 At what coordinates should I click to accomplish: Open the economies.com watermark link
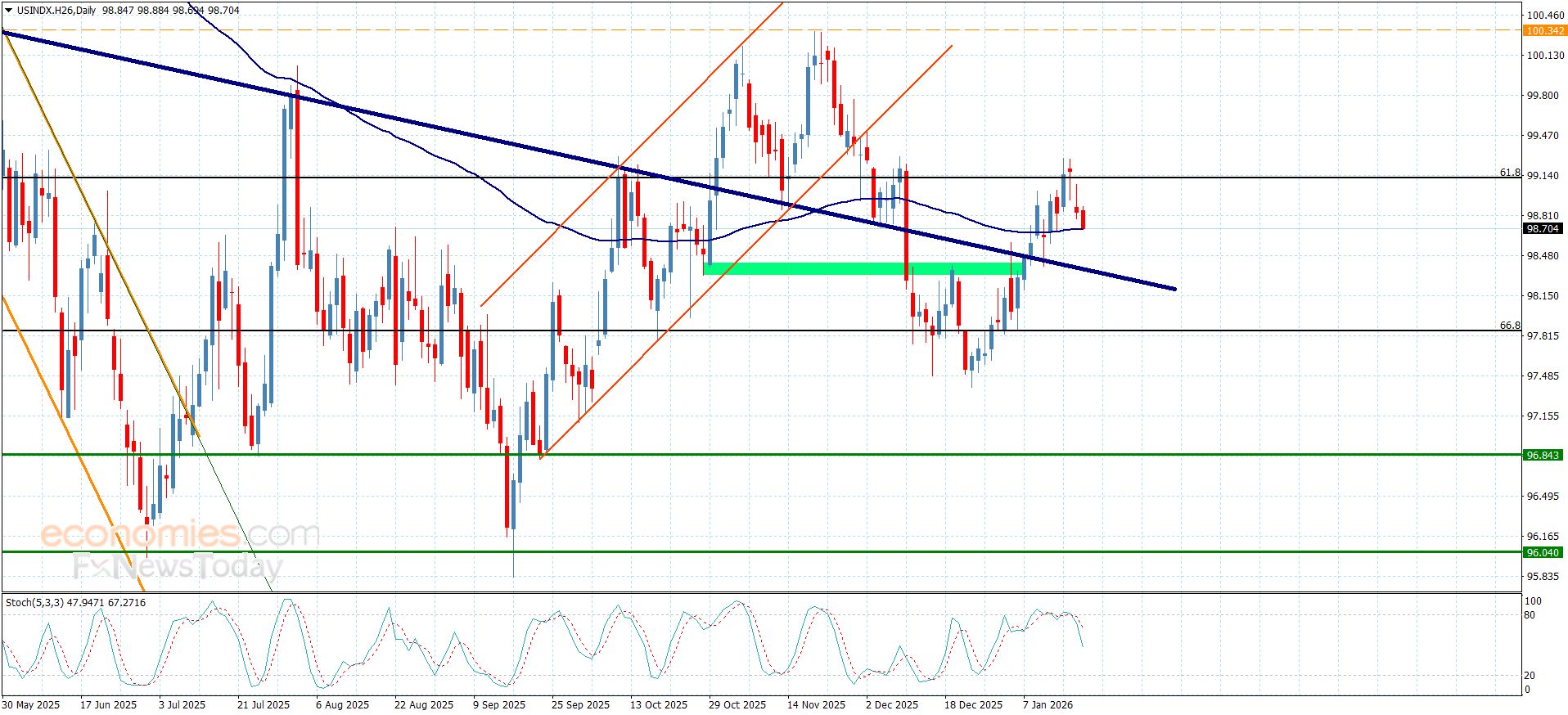[180, 535]
